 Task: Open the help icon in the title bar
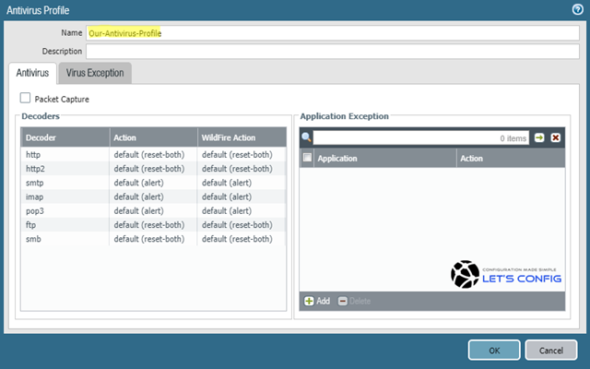tap(578, 9)
